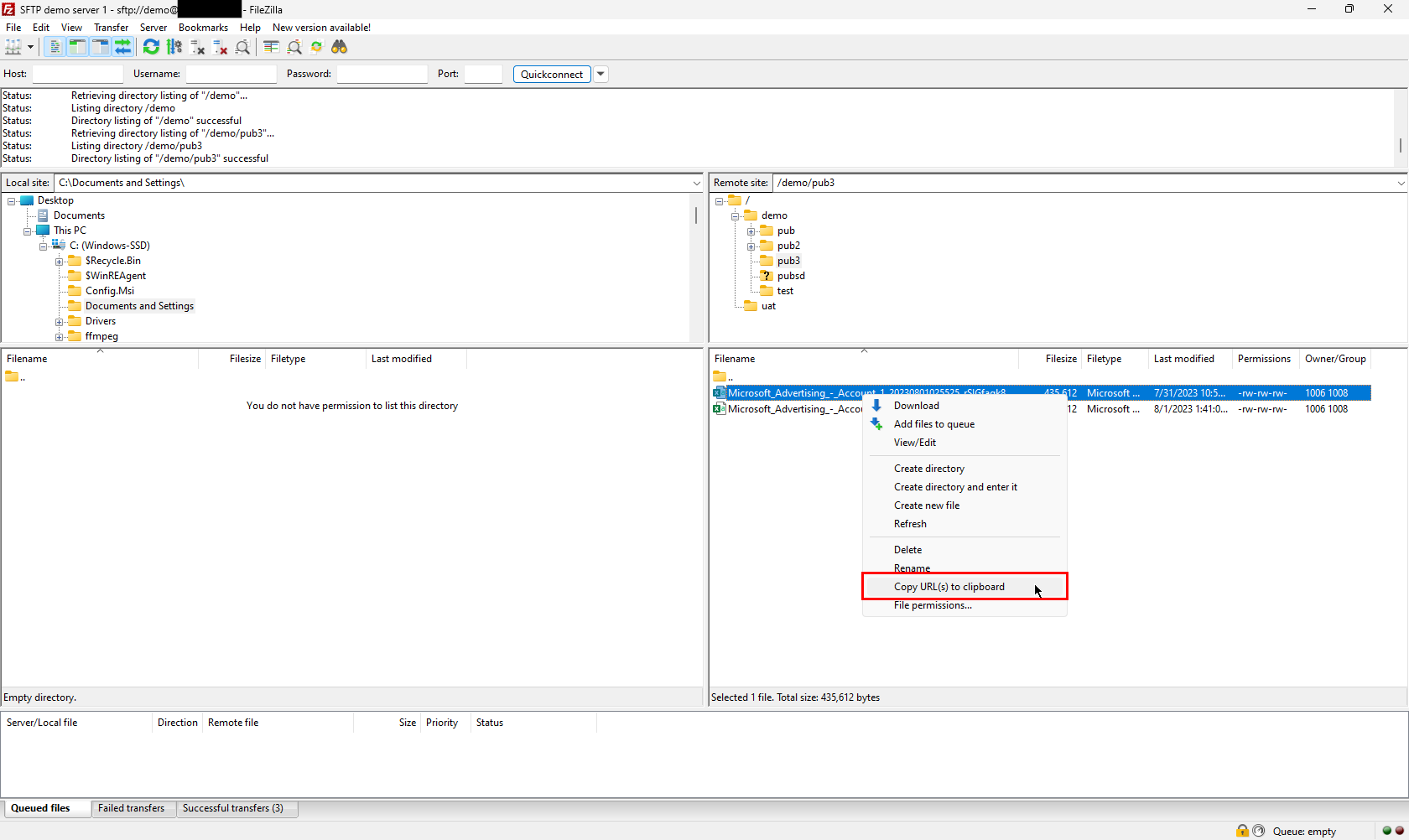Choose Copy URL(s) to clipboard

(949, 587)
